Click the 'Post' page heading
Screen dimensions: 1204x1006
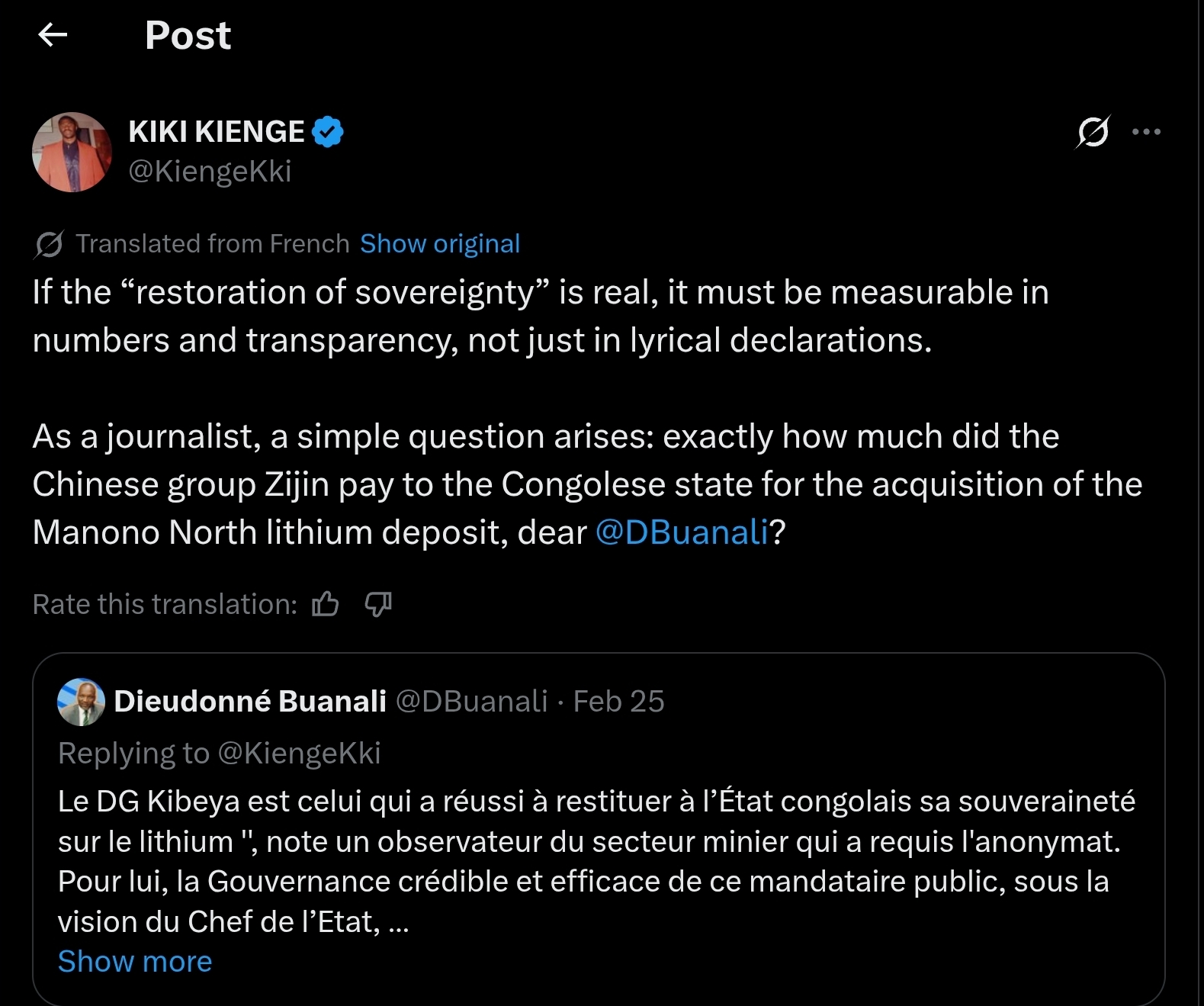pos(188,35)
